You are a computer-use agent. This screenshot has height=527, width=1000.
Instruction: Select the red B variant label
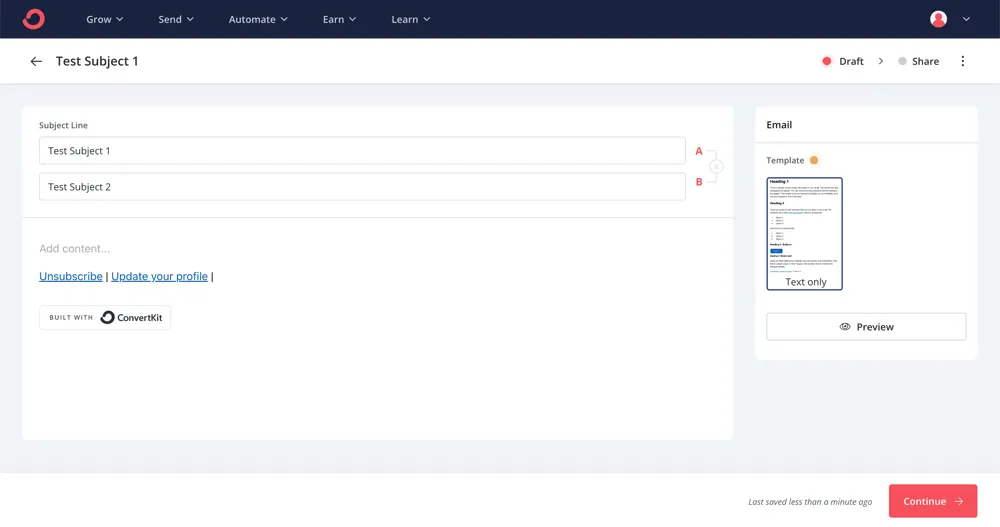click(x=699, y=182)
